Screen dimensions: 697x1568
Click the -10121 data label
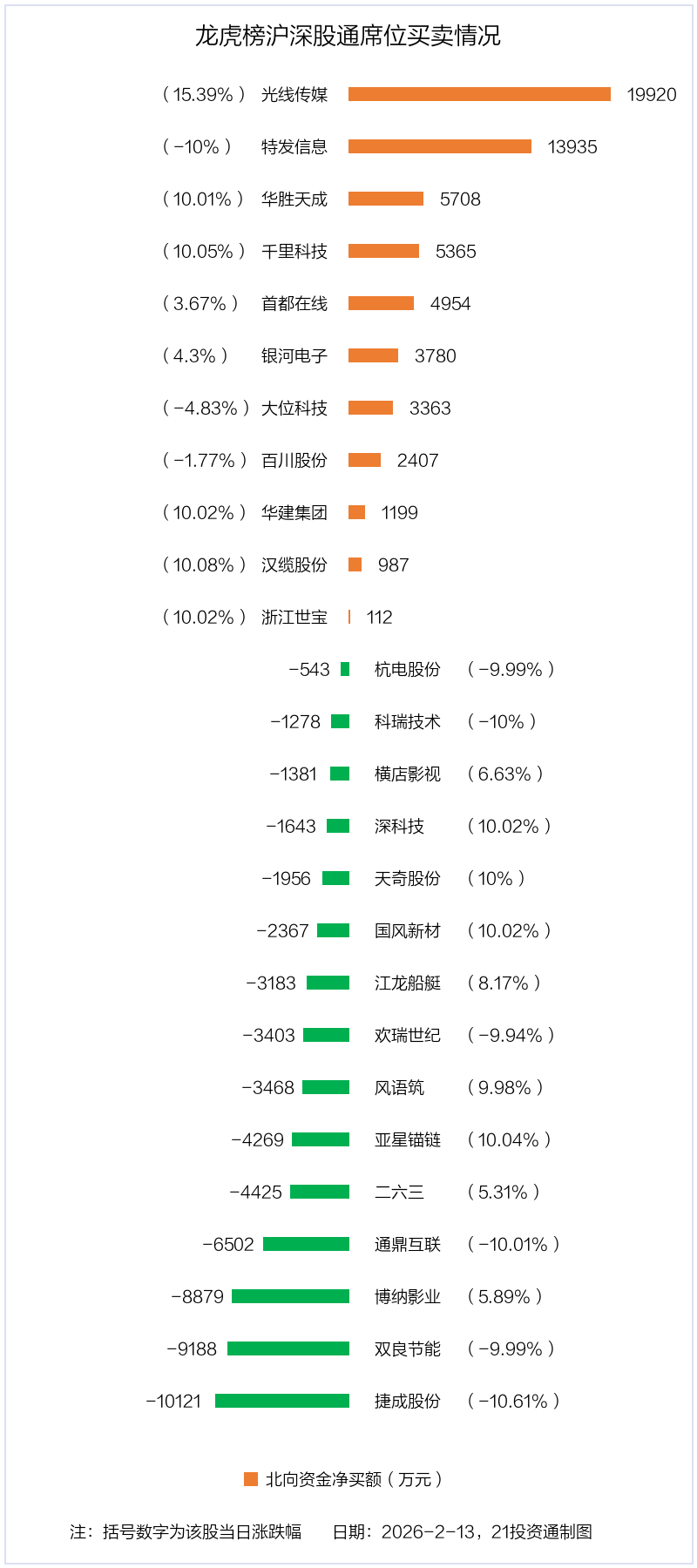tap(173, 1402)
